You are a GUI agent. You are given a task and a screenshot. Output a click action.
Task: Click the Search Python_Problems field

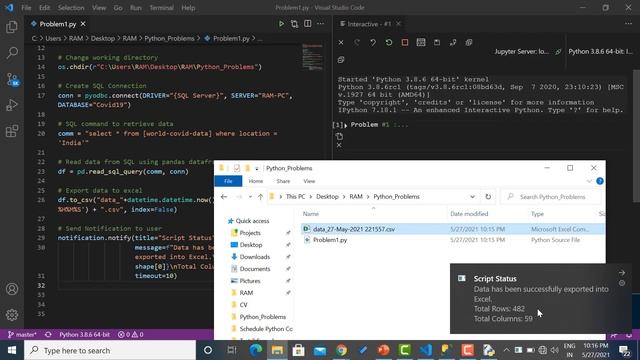click(x=552, y=197)
